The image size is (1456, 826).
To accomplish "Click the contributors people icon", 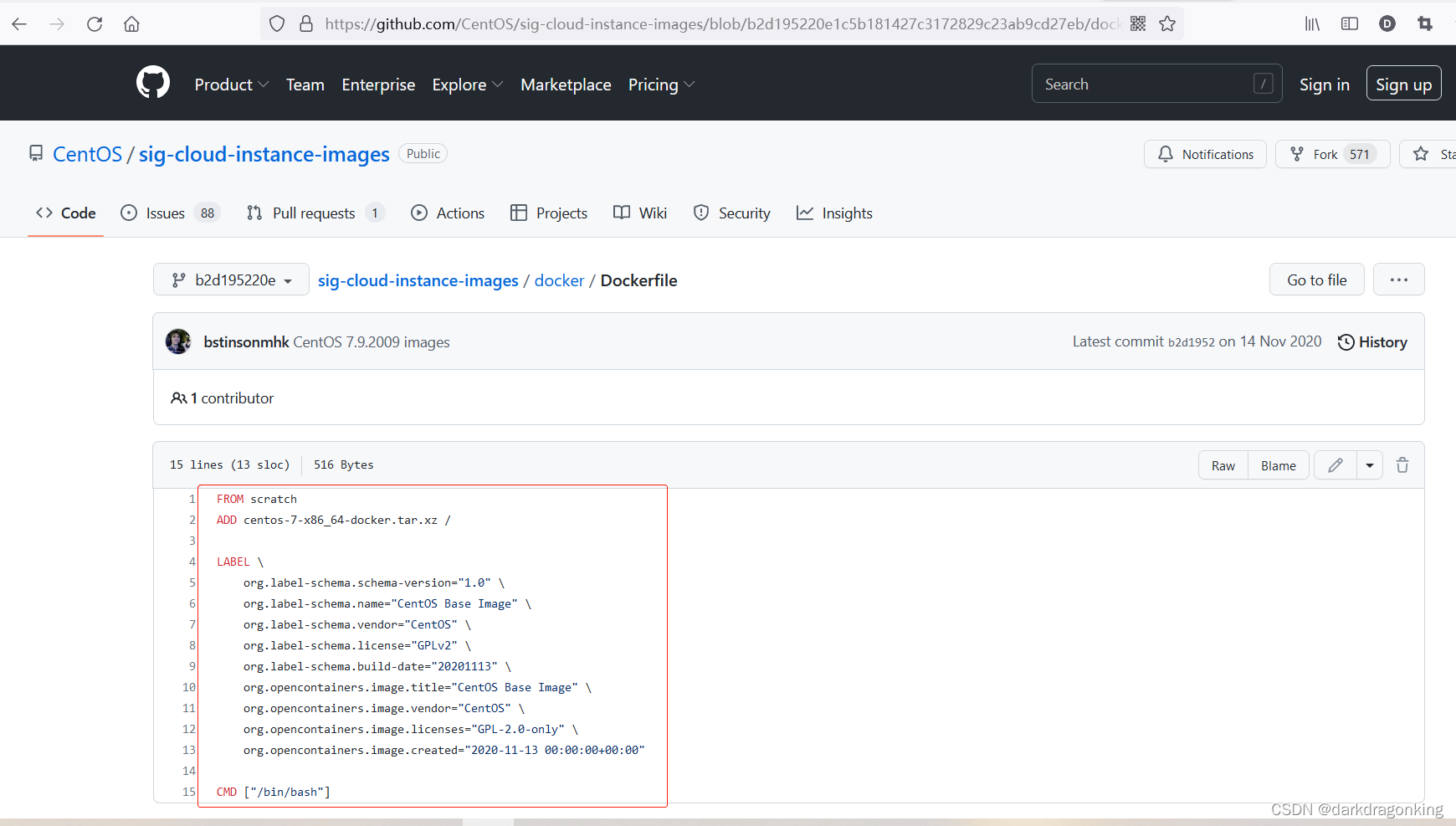I will [x=178, y=398].
